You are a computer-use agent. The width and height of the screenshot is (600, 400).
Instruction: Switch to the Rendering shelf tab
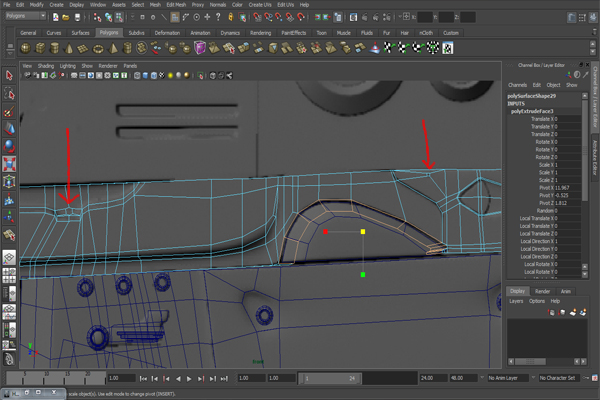[260, 33]
